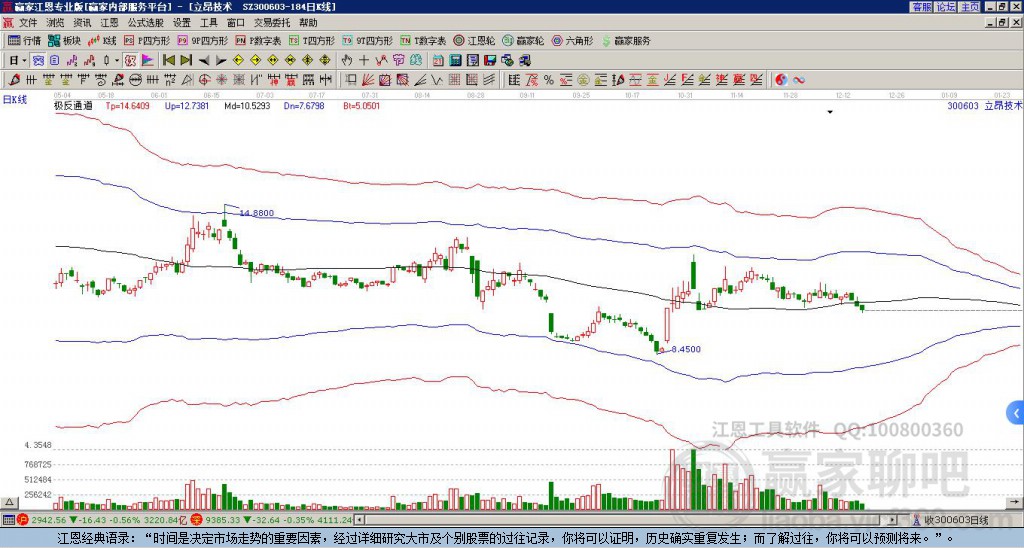Open the 六角形 hexagon tool
Screen dimensions: 1024x548
coord(572,40)
